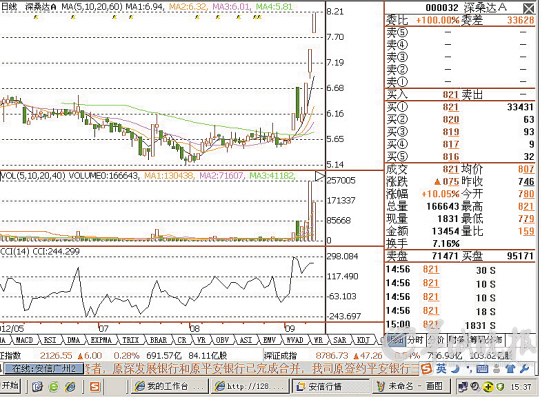Click the 买② price 820
The height and width of the screenshot is (412, 550).
click(x=450, y=120)
